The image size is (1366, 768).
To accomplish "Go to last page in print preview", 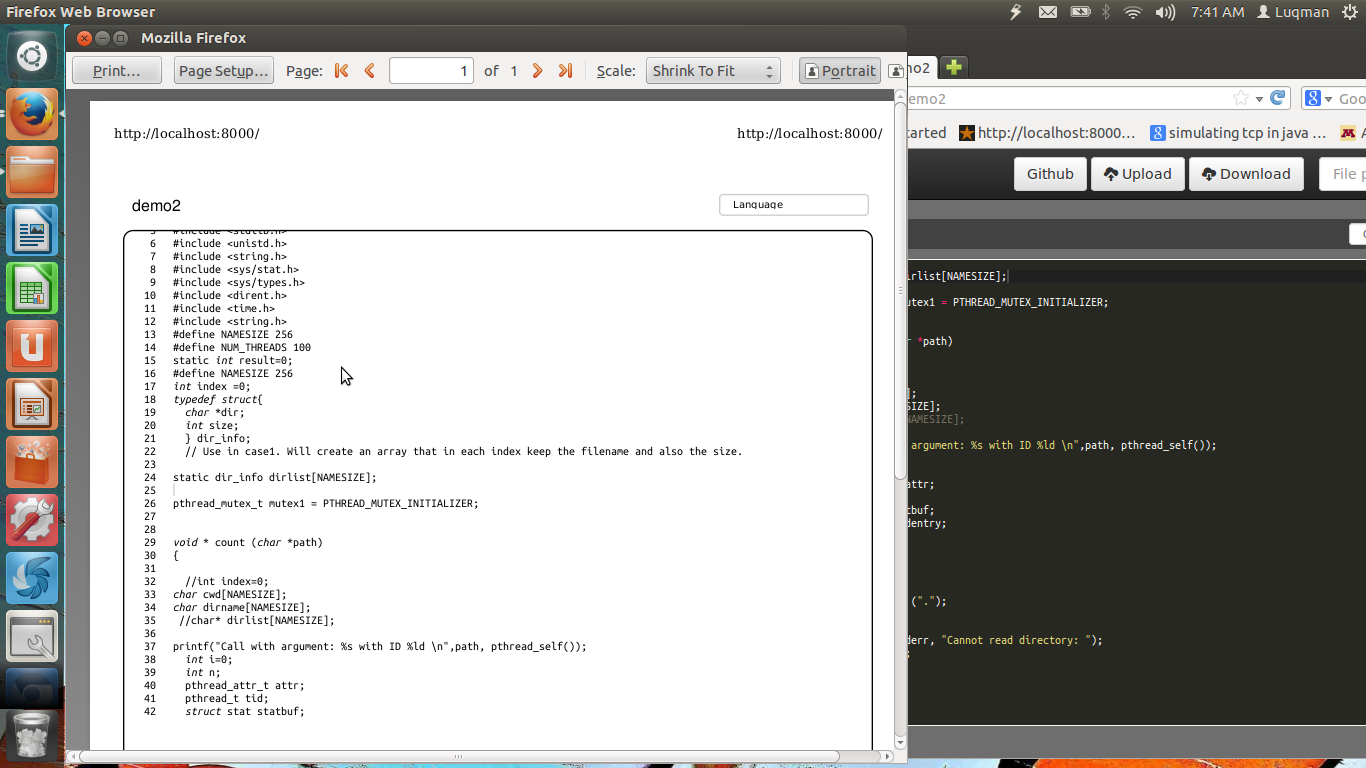I will point(565,71).
